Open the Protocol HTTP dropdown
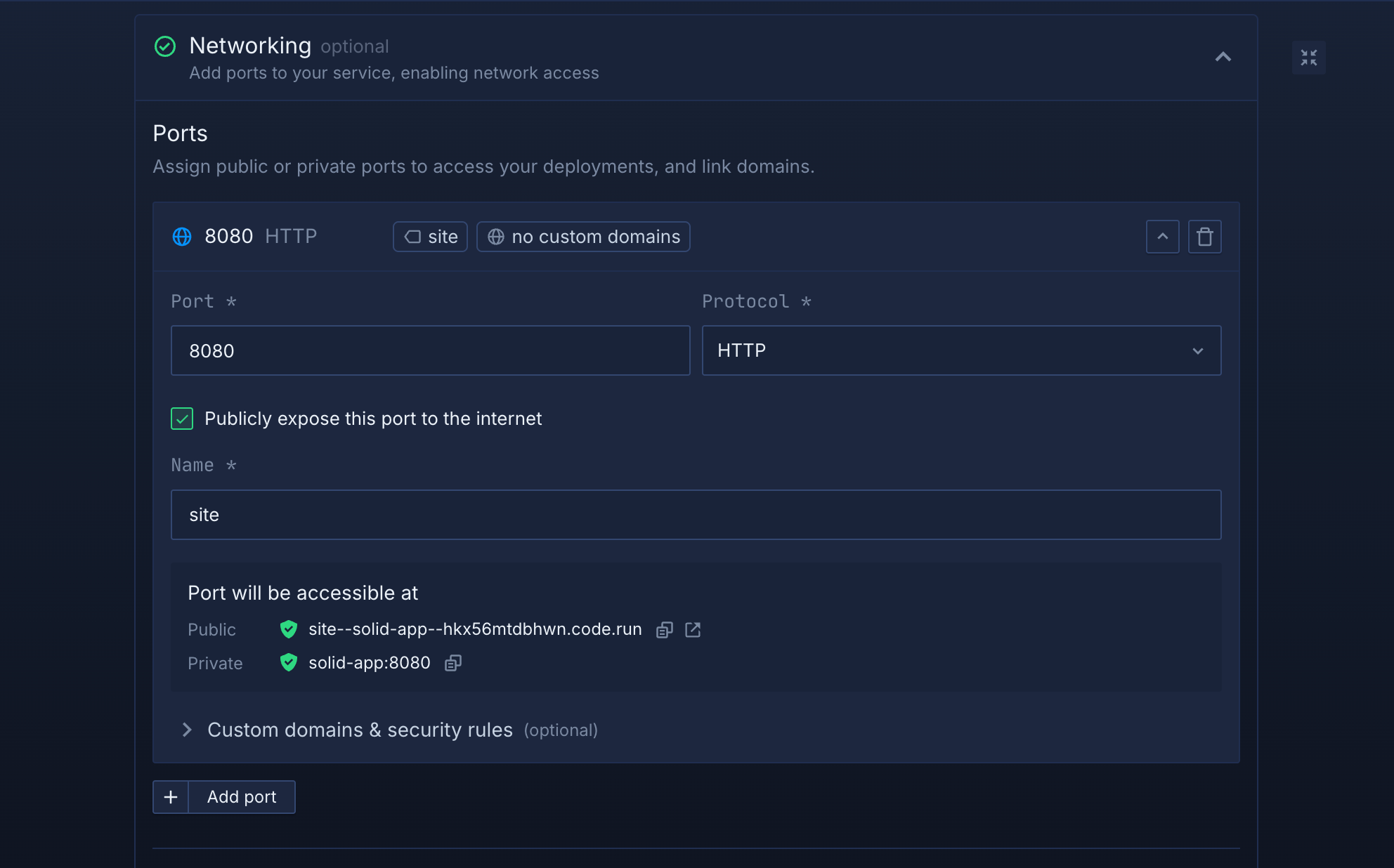The image size is (1394, 868). tap(960, 350)
